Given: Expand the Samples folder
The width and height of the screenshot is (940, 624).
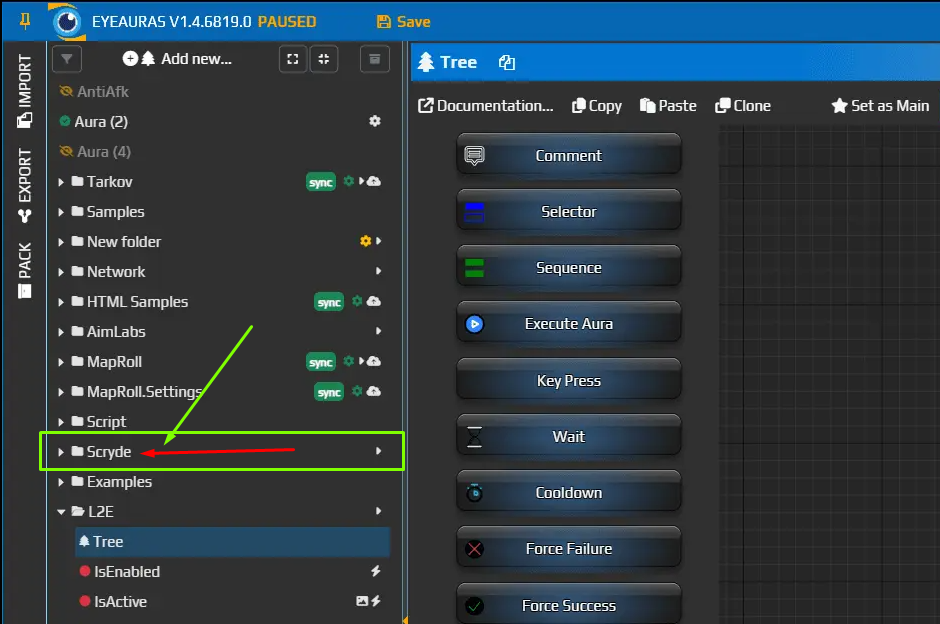Looking at the screenshot, I should click(62, 212).
